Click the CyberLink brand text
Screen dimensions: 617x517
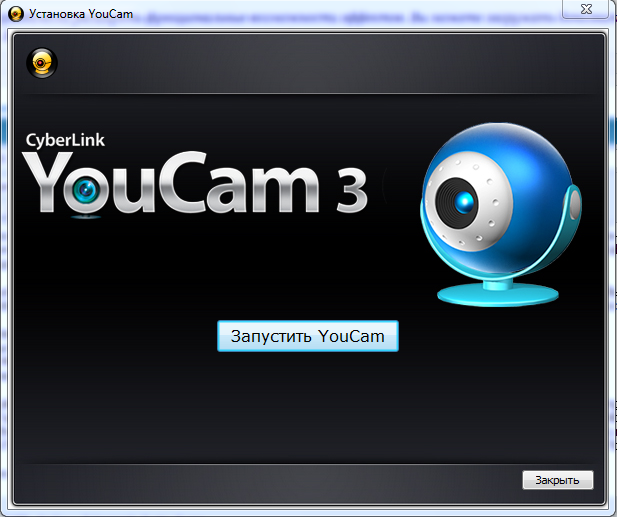click(65, 140)
